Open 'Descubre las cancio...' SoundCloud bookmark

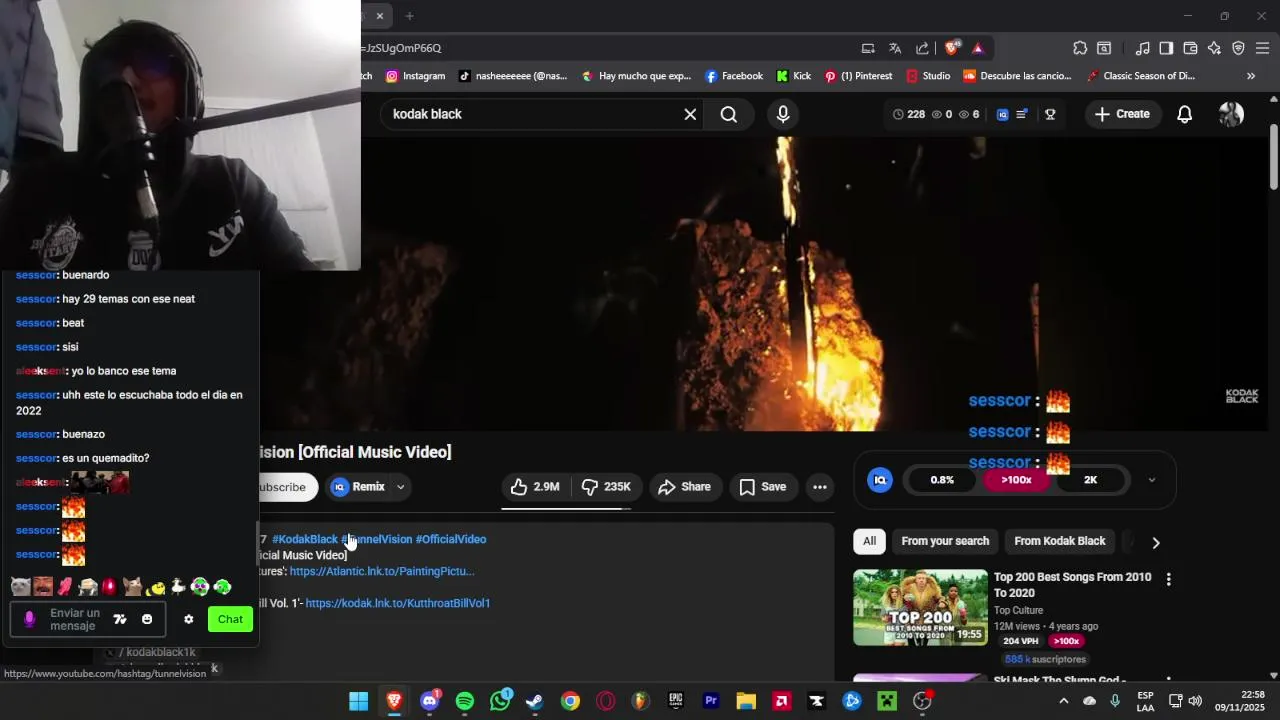click(x=1017, y=76)
